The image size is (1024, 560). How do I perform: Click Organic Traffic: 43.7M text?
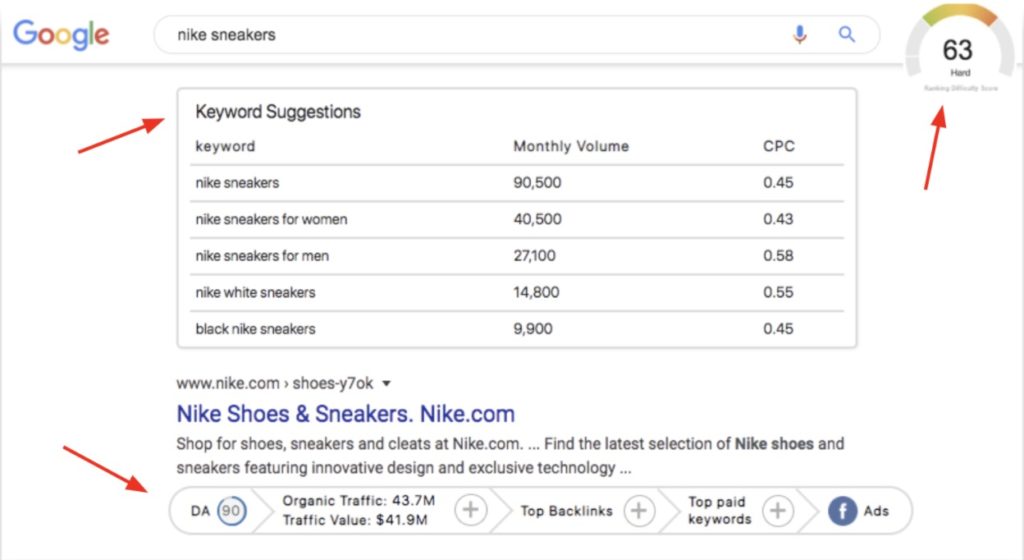[x=359, y=501]
